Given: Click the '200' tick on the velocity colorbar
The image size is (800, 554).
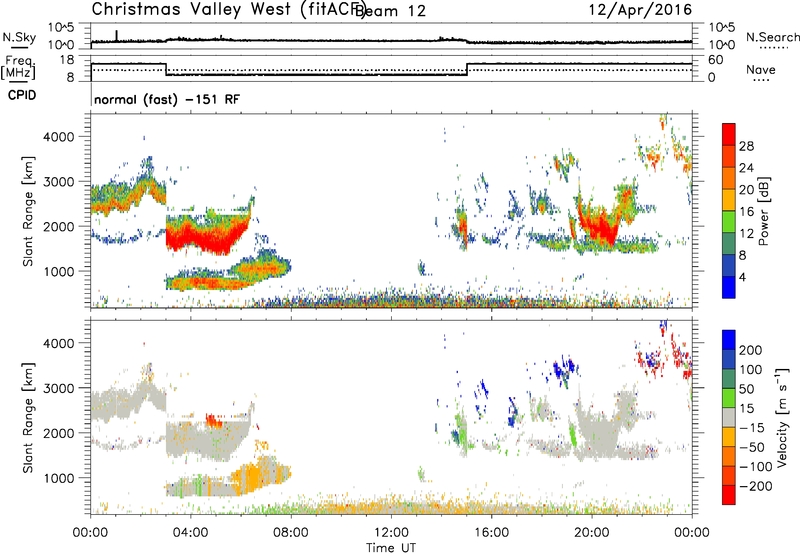Looking at the screenshot, I should click(751, 350).
